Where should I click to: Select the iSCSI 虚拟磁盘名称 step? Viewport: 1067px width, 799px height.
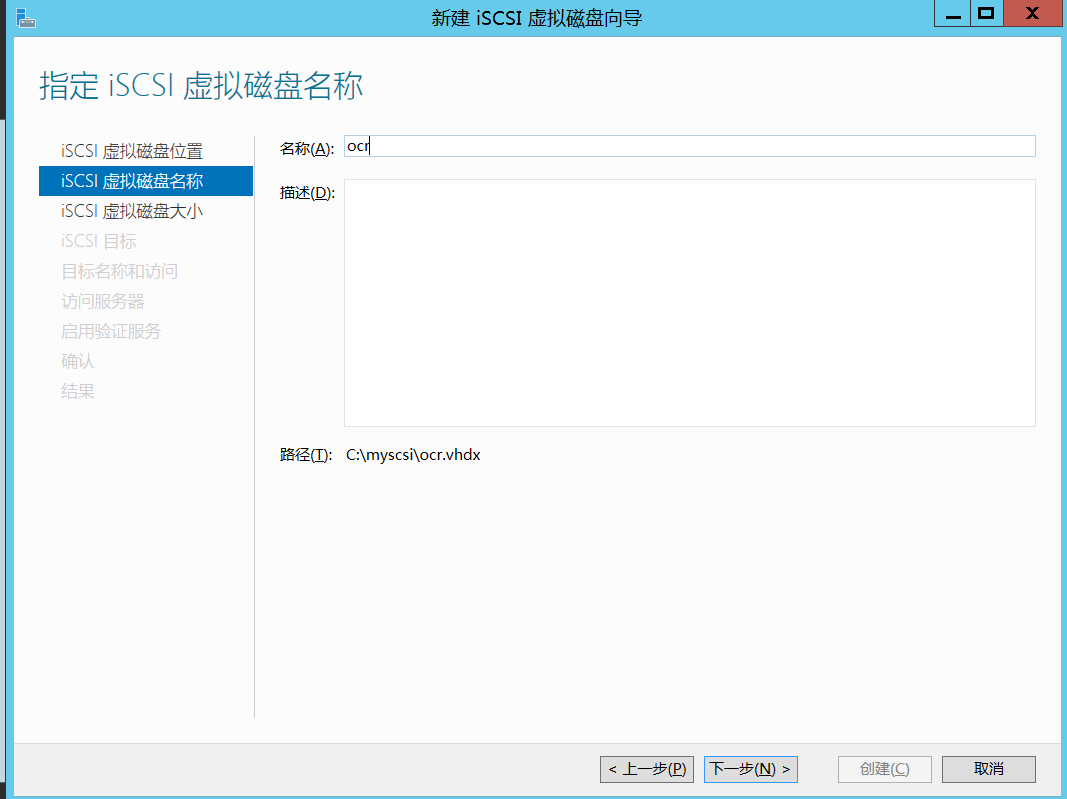(x=146, y=181)
